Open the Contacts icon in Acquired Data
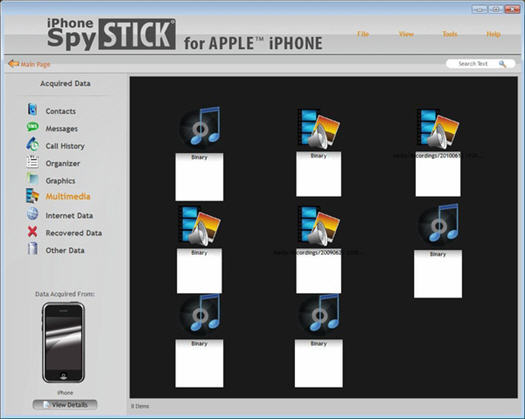 point(32,110)
